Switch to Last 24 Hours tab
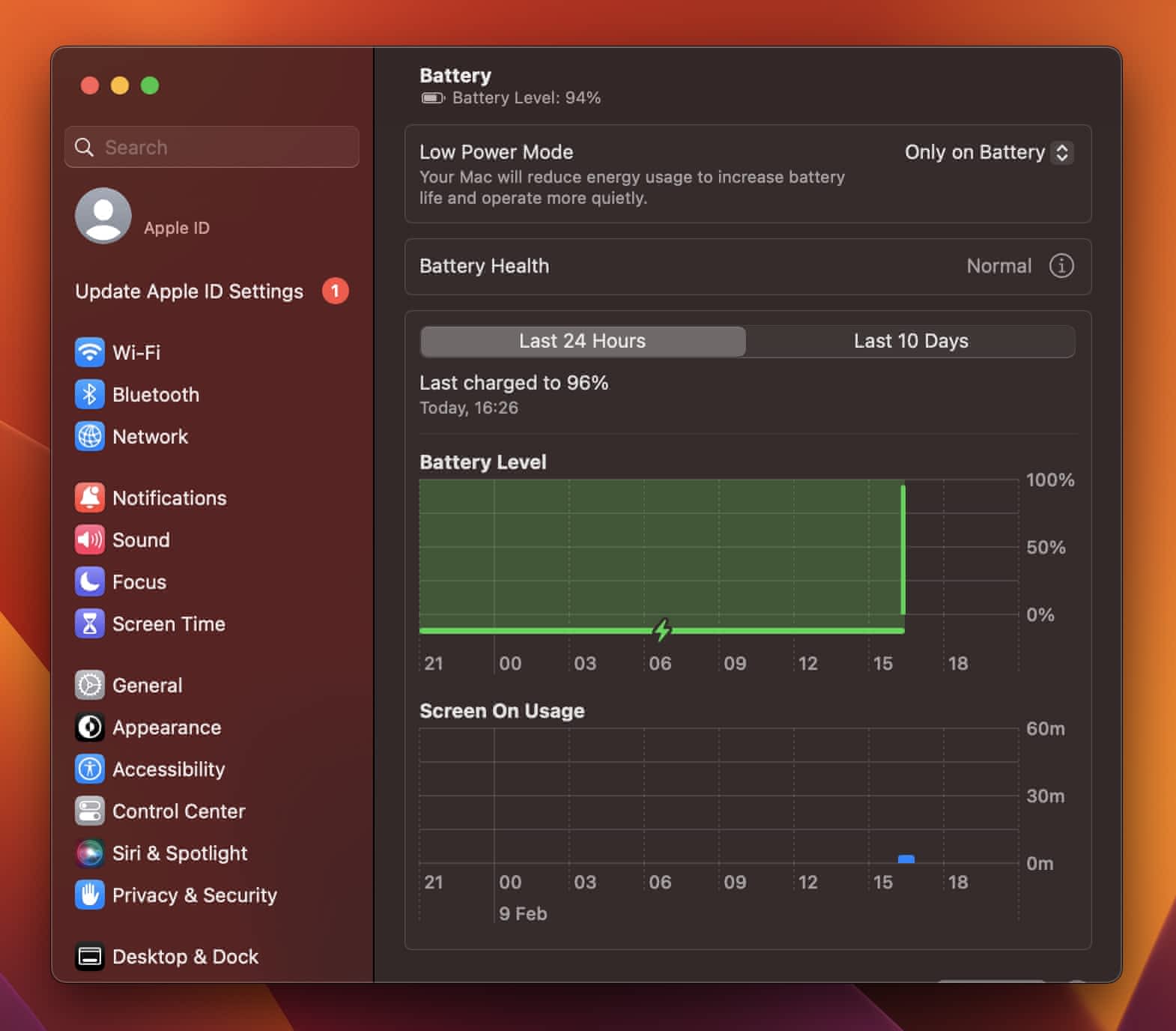This screenshot has width=1176, height=1031. 583,341
